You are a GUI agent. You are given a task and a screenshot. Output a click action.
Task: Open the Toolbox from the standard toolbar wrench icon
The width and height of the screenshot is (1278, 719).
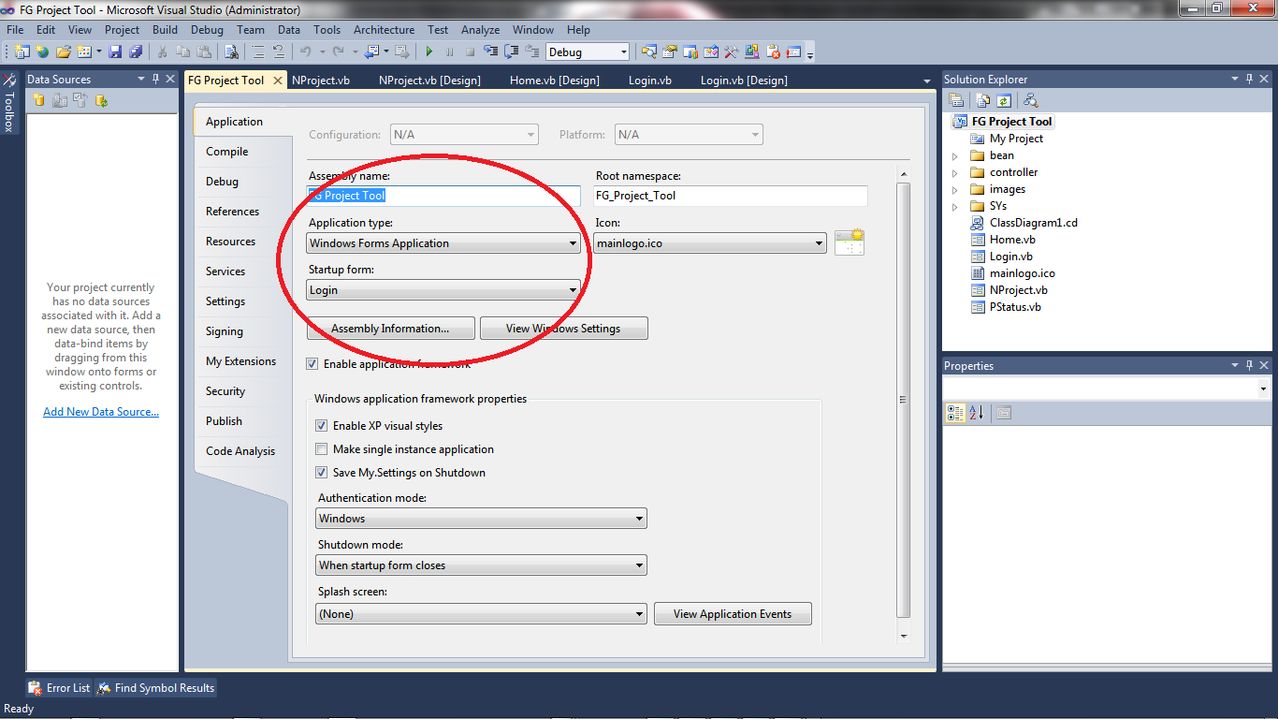pyautogui.click(x=731, y=52)
